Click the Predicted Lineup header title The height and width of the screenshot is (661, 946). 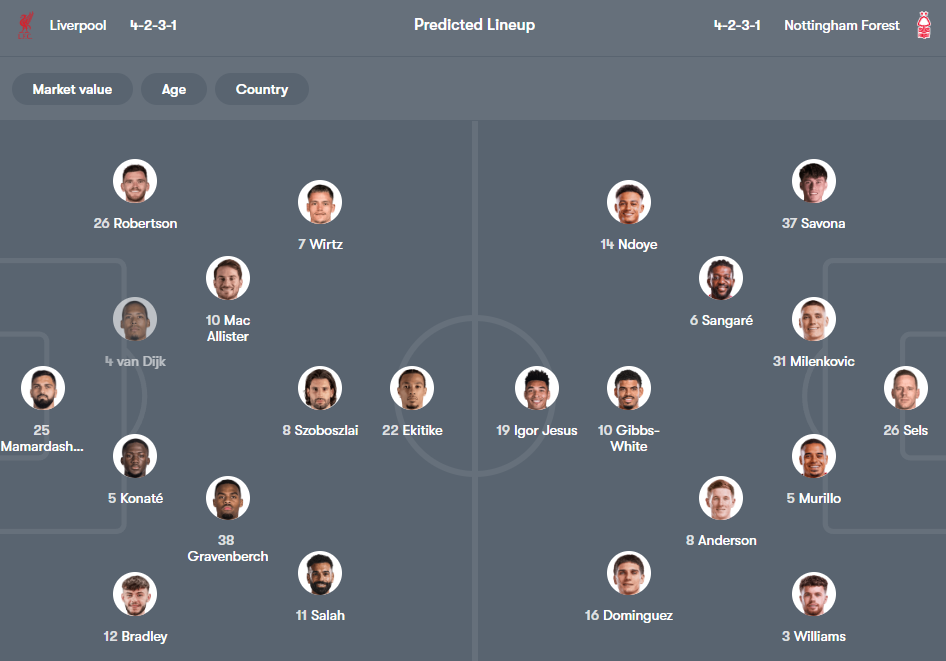474,24
